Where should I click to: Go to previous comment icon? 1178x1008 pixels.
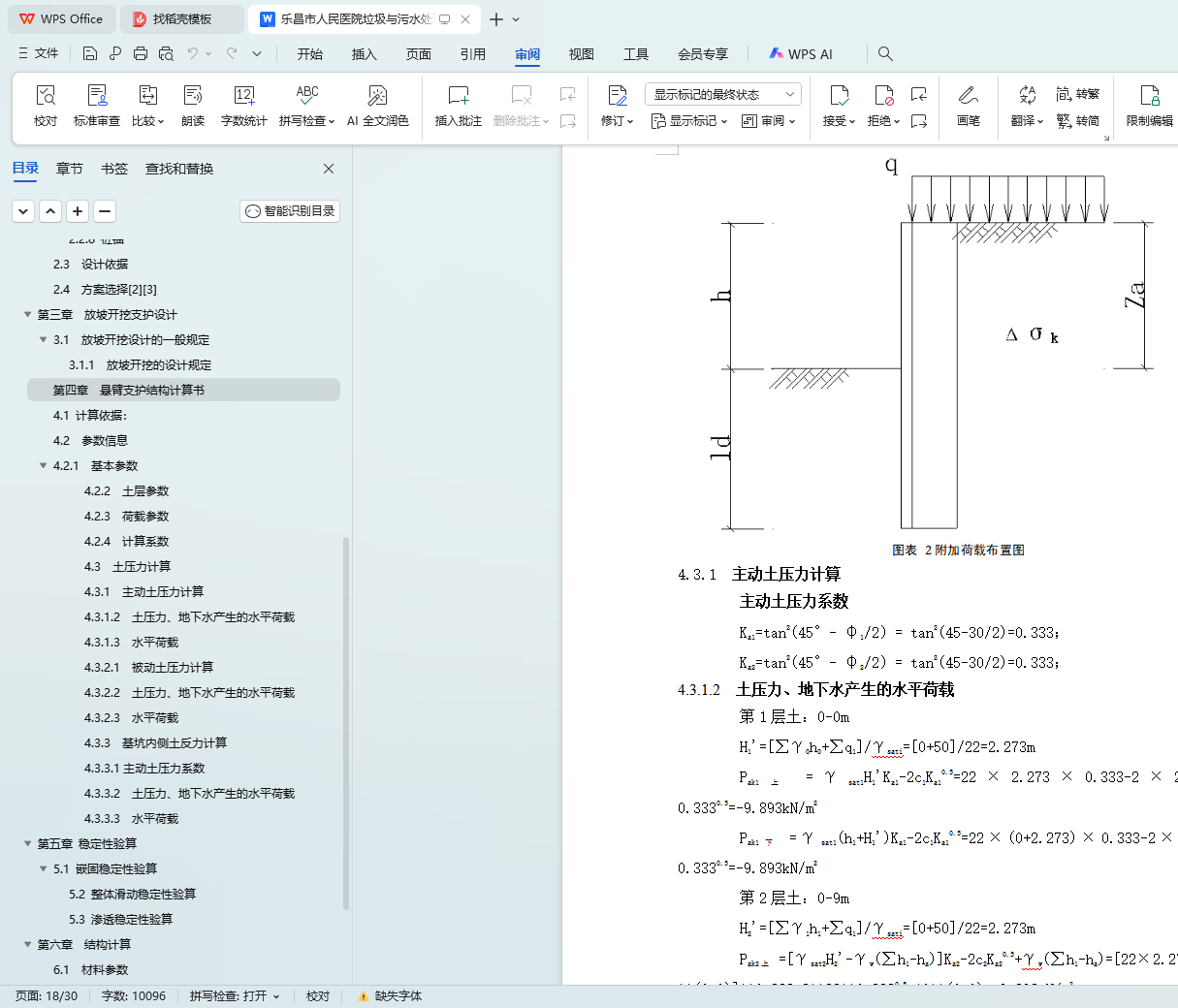pos(568,94)
